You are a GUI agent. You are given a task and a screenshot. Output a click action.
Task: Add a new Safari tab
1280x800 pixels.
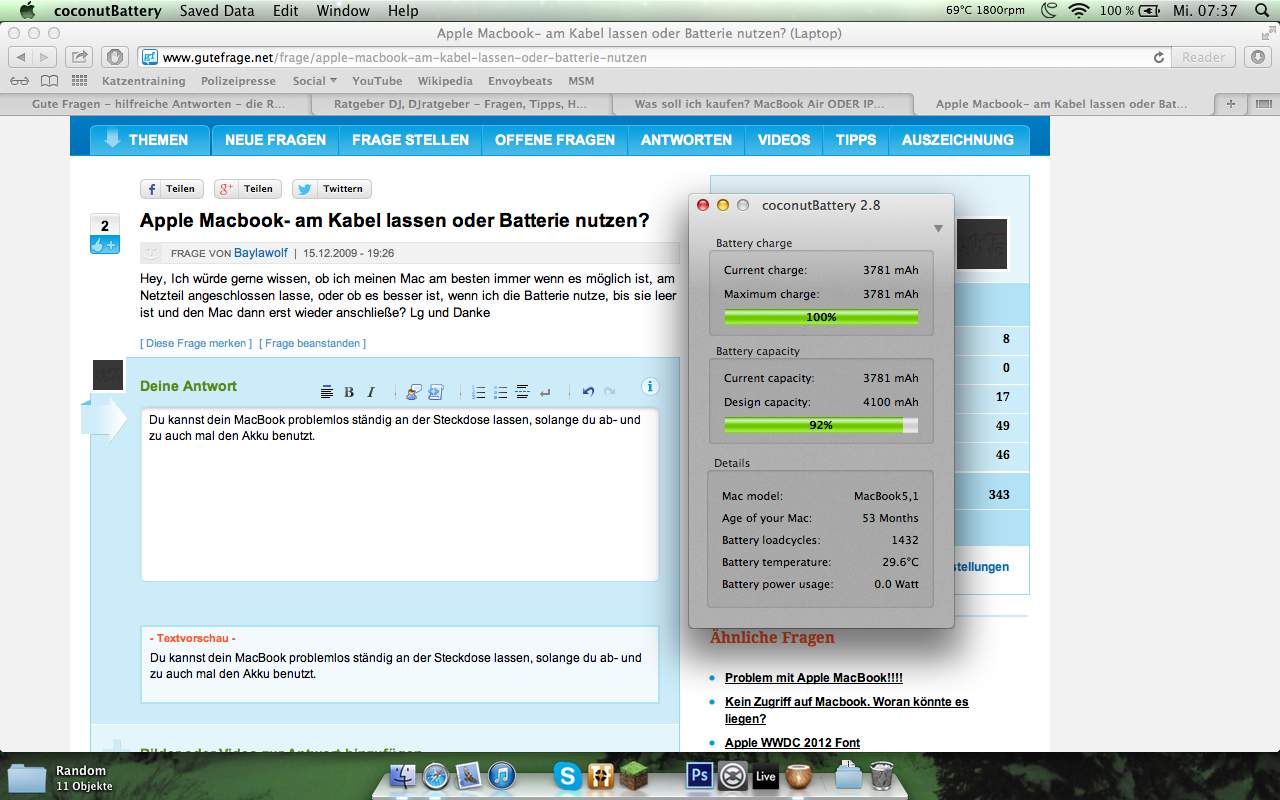tap(1231, 104)
